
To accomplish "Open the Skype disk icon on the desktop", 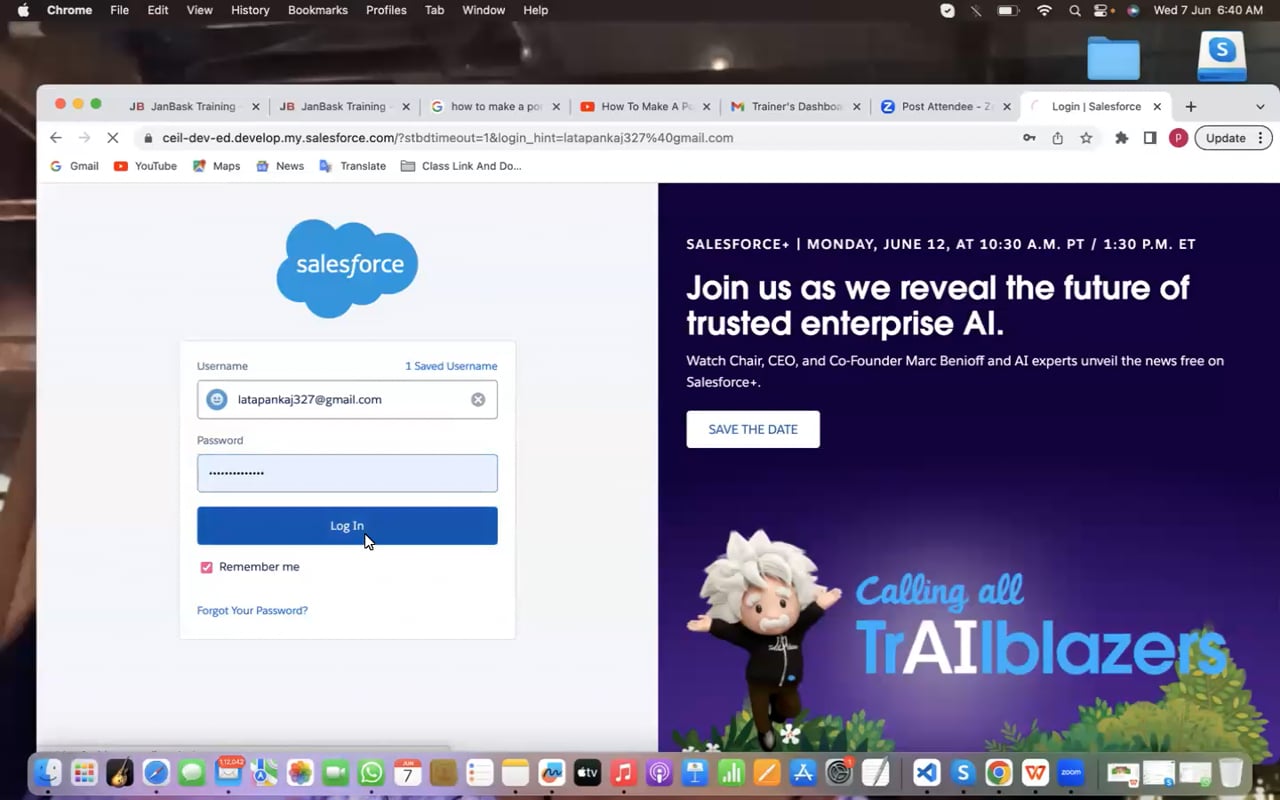I will (1222, 56).
